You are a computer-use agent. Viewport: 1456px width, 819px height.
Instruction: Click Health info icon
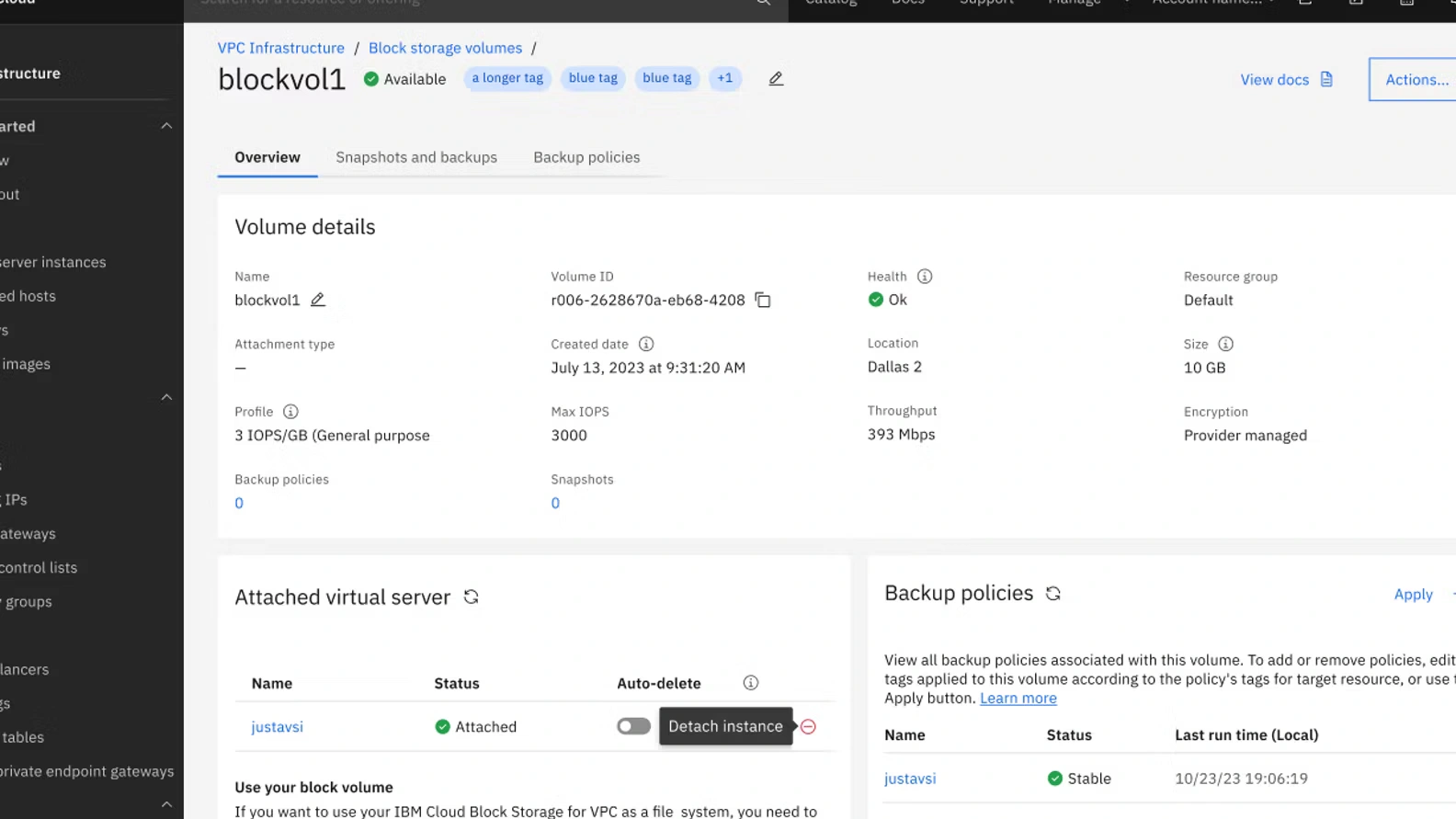(x=925, y=277)
